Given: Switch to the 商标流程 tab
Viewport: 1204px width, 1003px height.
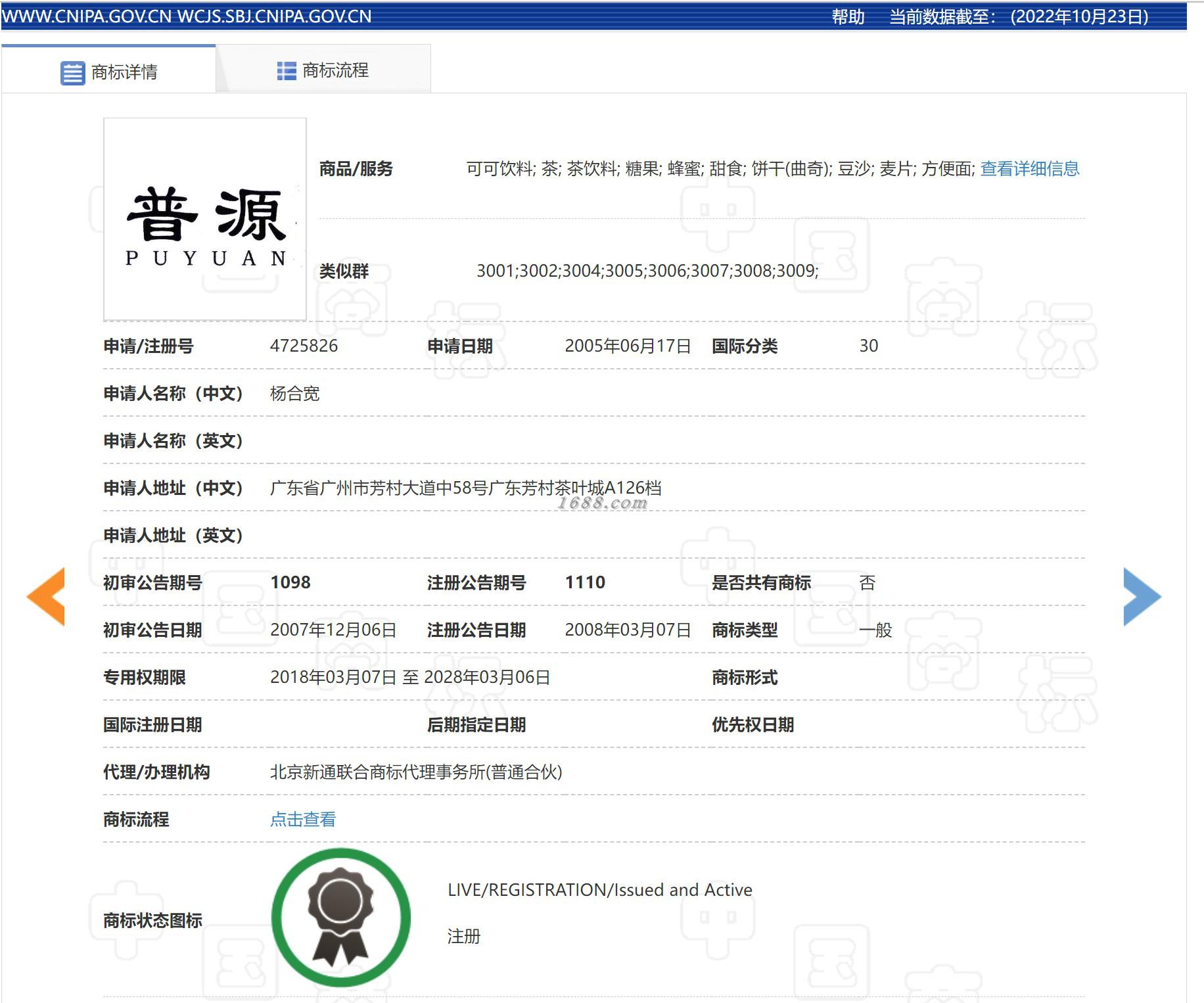Looking at the screenshot, I should [x=323, y=70].
